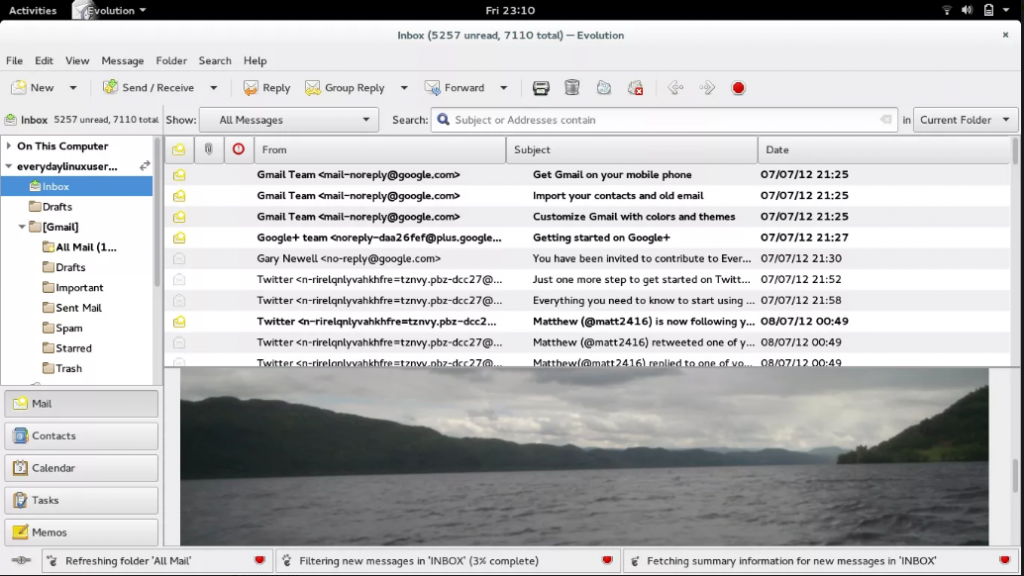Go to next message arrow
The image size is (1024, 576).
coord(707,88)
